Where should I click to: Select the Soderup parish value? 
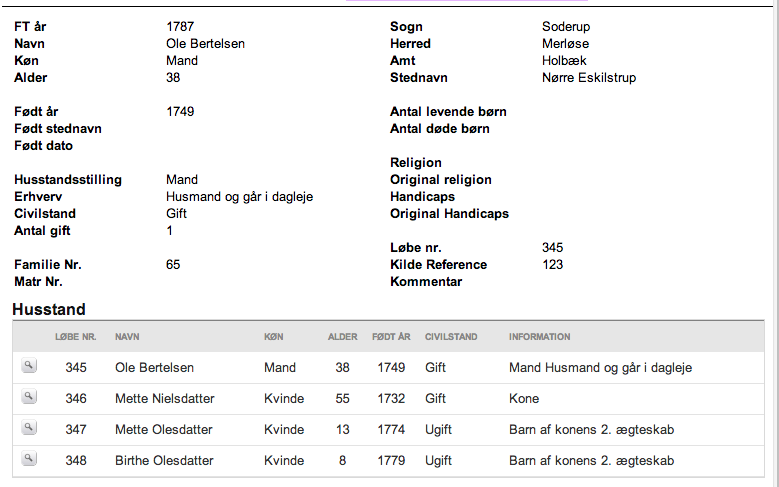pos(566,26)
